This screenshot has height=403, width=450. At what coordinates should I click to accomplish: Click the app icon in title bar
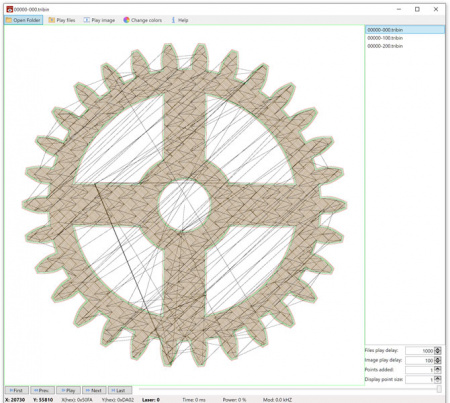click(10, 9)
